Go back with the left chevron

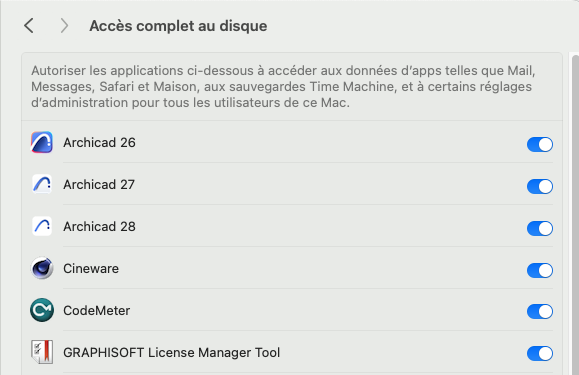click(x=29, y=26)
